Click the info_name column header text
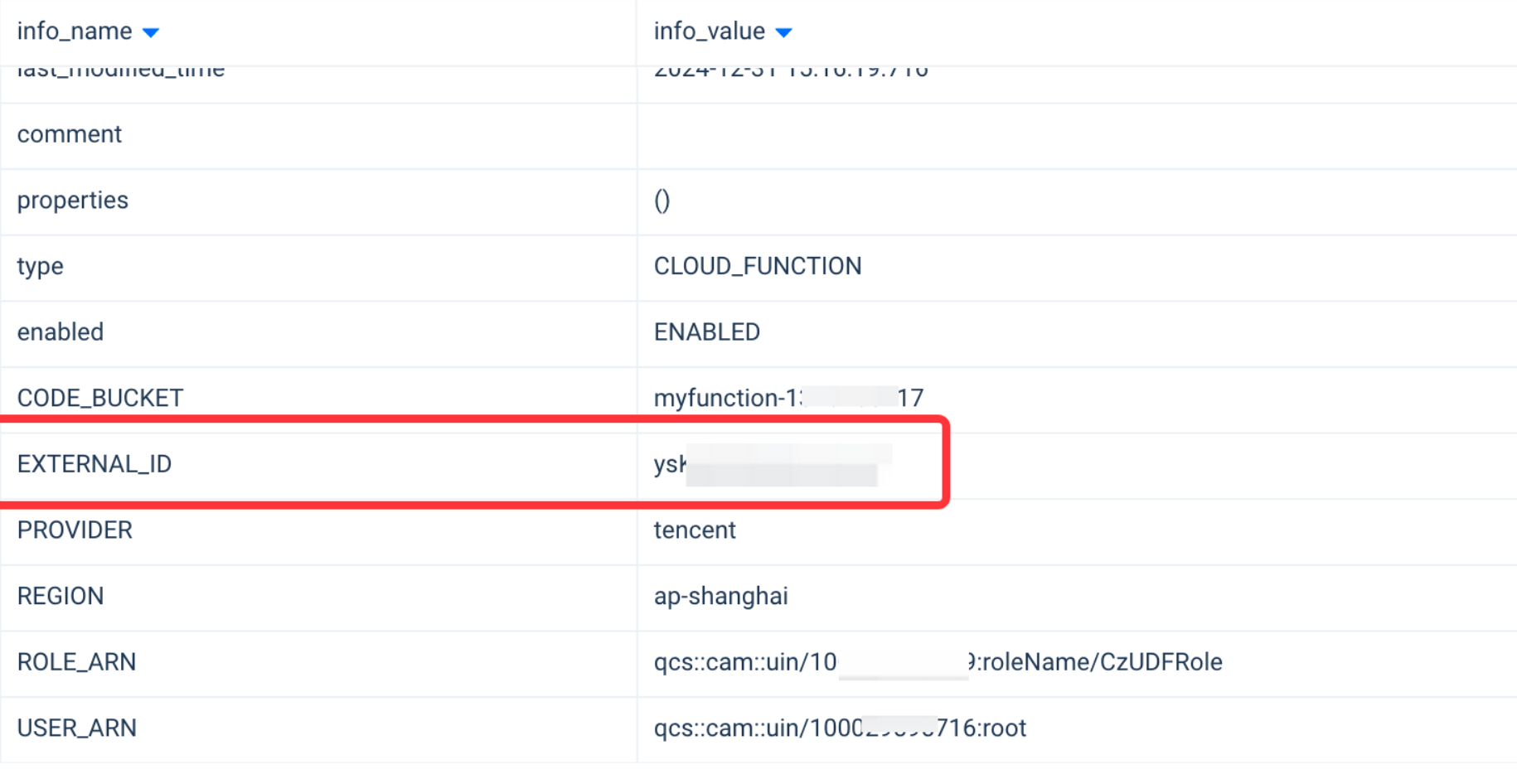Image resolution: width=1517 pixels, height=784 pixels. 75,31
